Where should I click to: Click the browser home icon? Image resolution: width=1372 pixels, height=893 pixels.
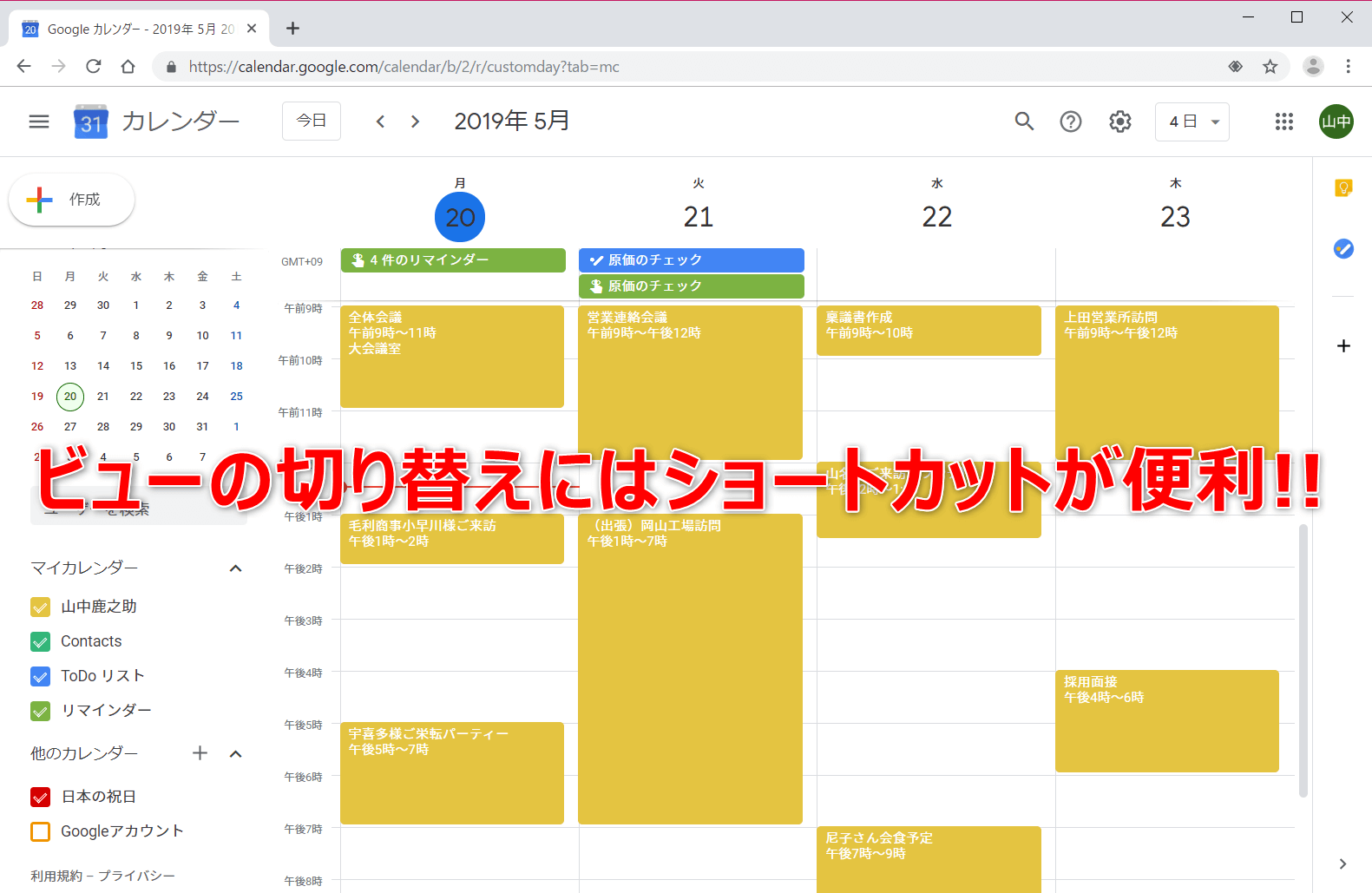(128, 66)
